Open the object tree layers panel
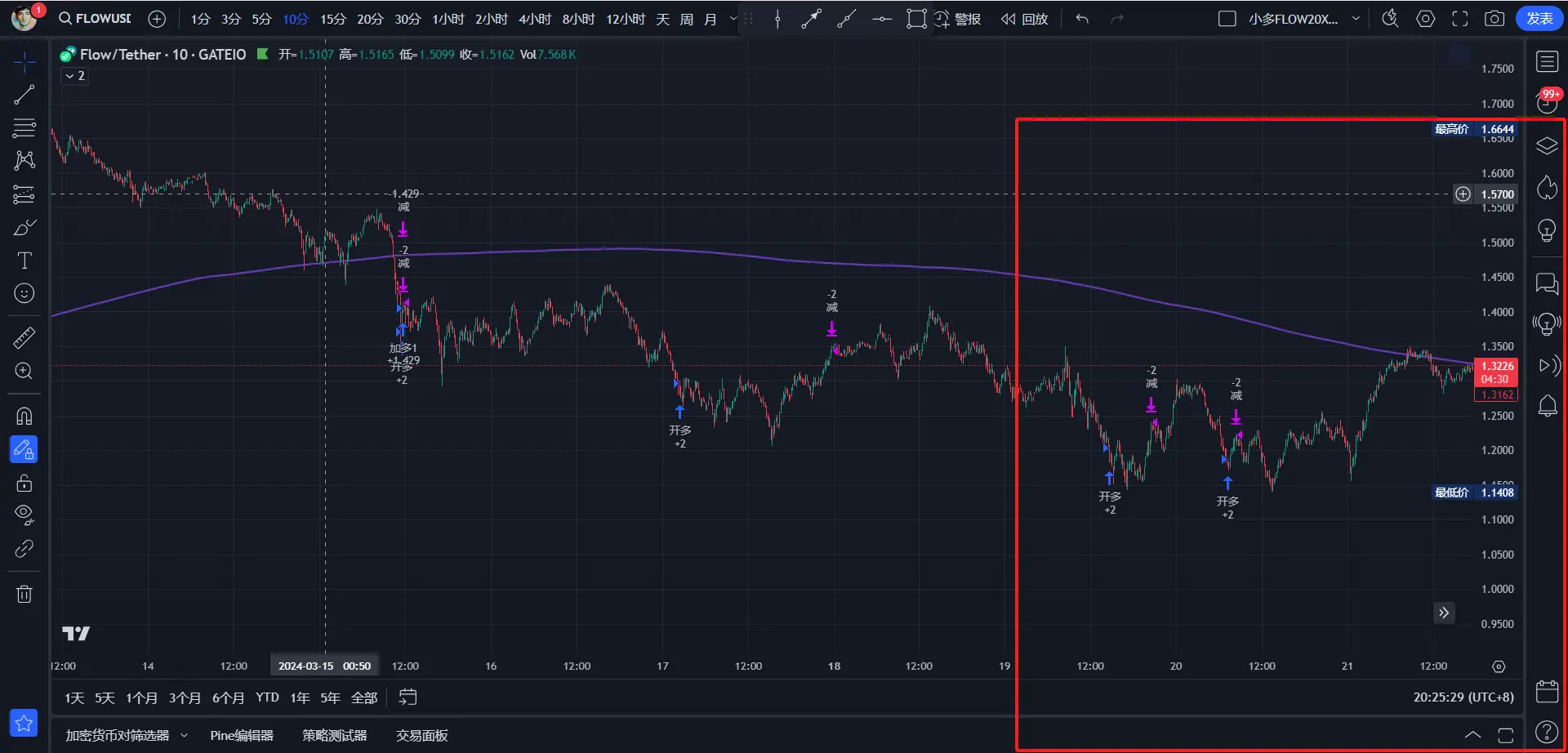The image size is (1568, 753). [x=1547, y=146]
